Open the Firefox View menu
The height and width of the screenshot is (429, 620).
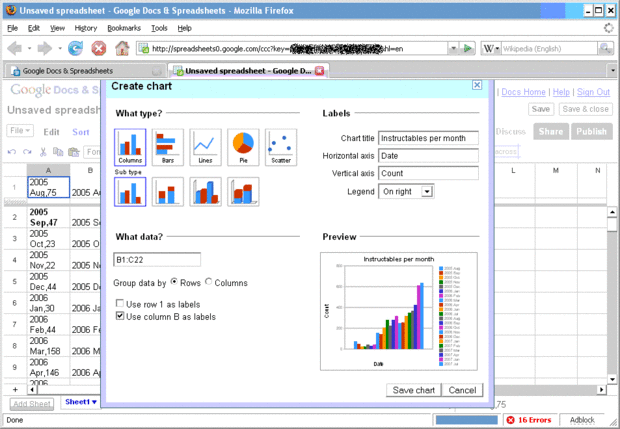coord(57,28)
